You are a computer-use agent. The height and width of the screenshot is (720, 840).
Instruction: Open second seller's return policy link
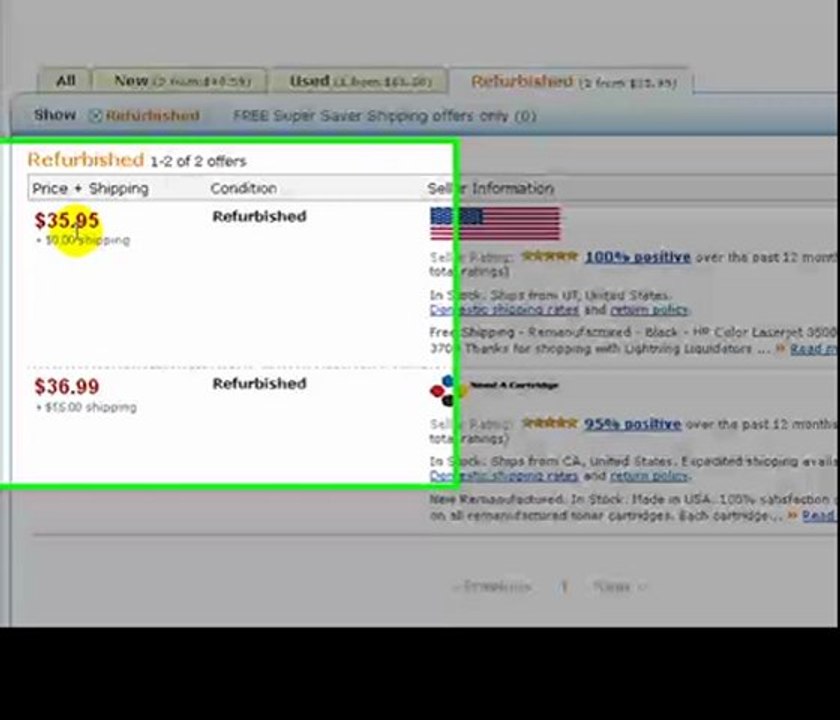pos(650,476)
